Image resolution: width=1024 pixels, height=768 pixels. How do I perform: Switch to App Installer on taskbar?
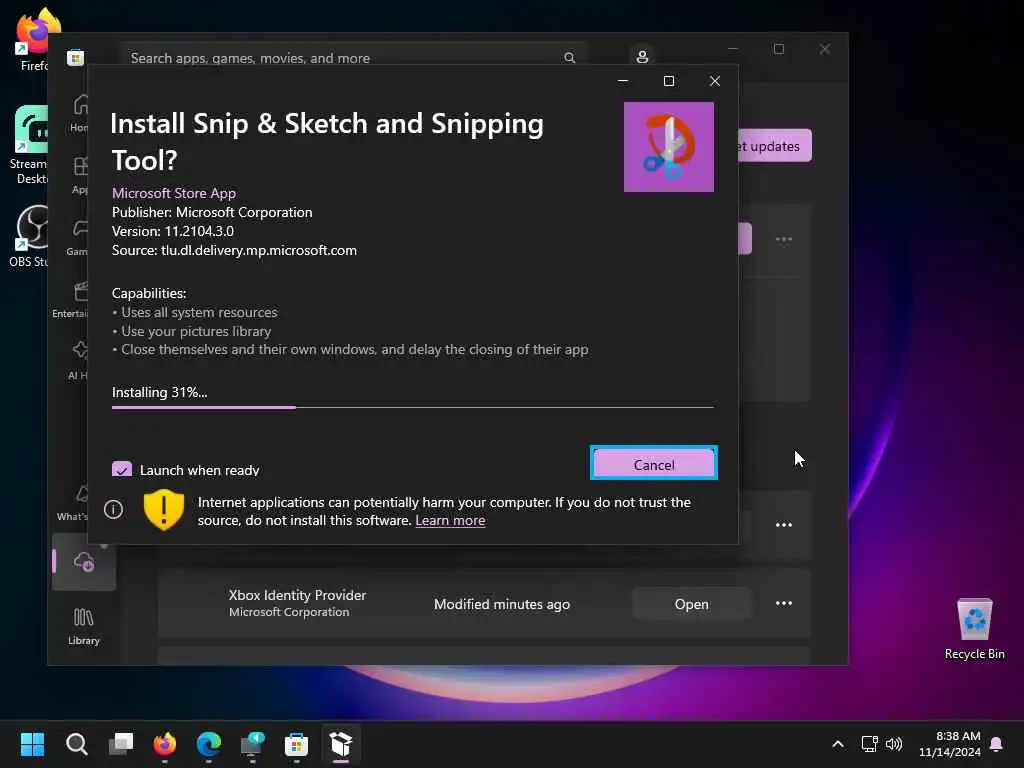(x=341, y=744)
